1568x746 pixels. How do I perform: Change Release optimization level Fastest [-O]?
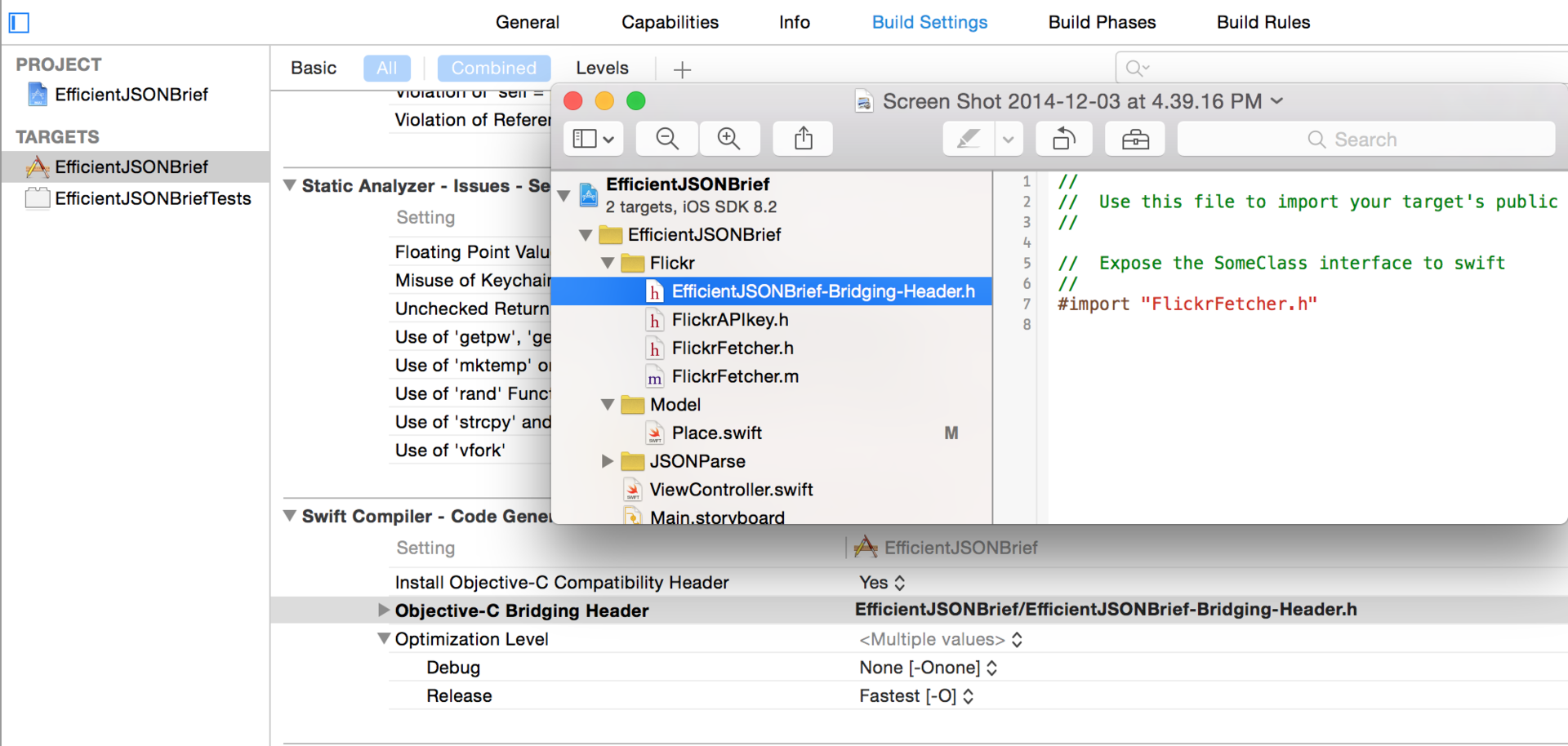[x=916, y=696]
